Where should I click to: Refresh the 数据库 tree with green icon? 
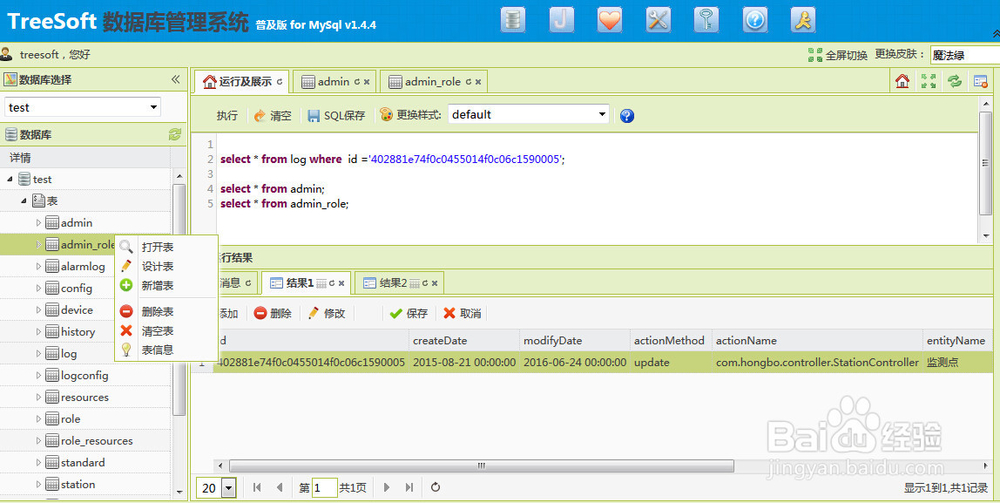(x=175, y=135)
